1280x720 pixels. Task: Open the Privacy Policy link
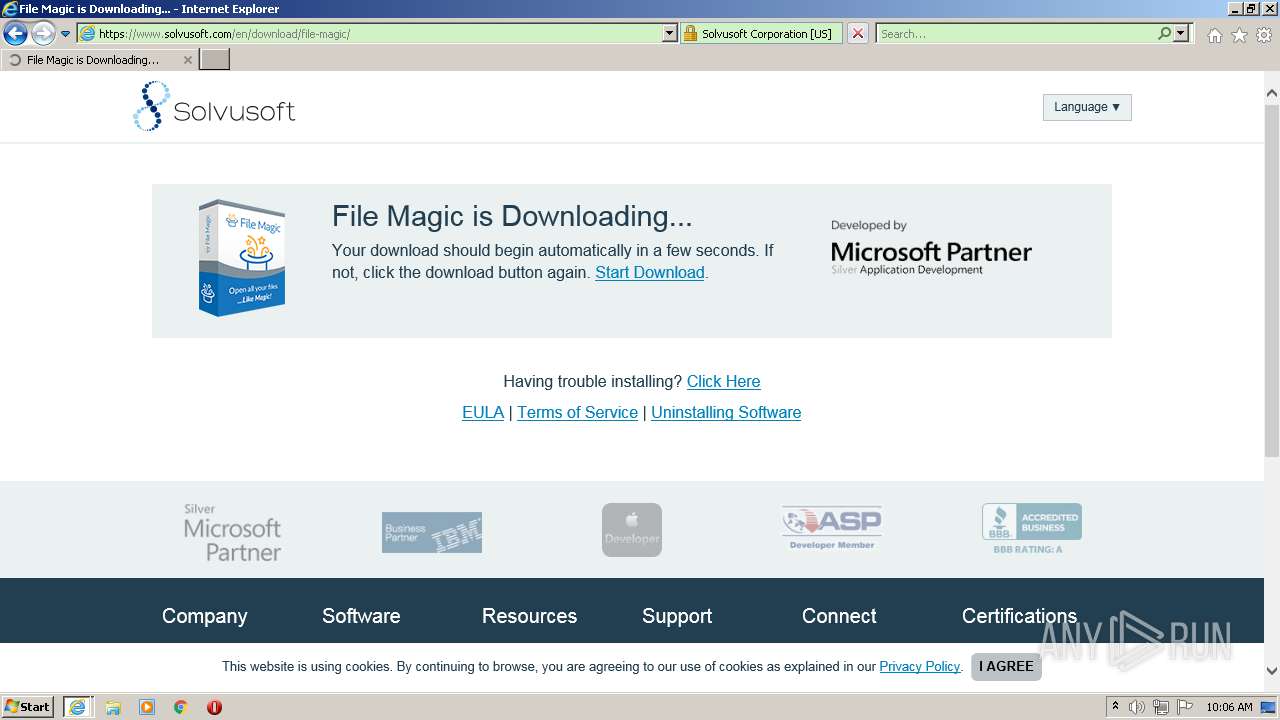tap(919, 666)
